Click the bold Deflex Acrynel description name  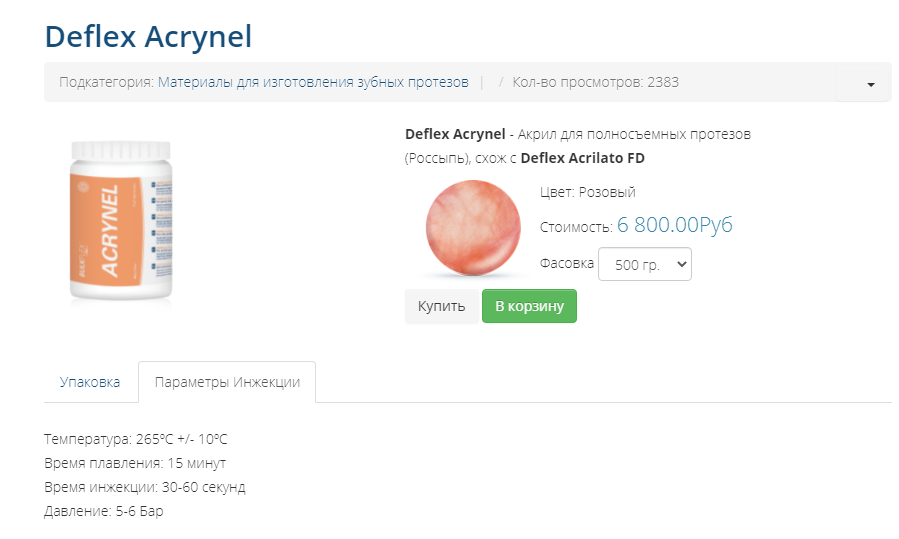click(455, 134)
